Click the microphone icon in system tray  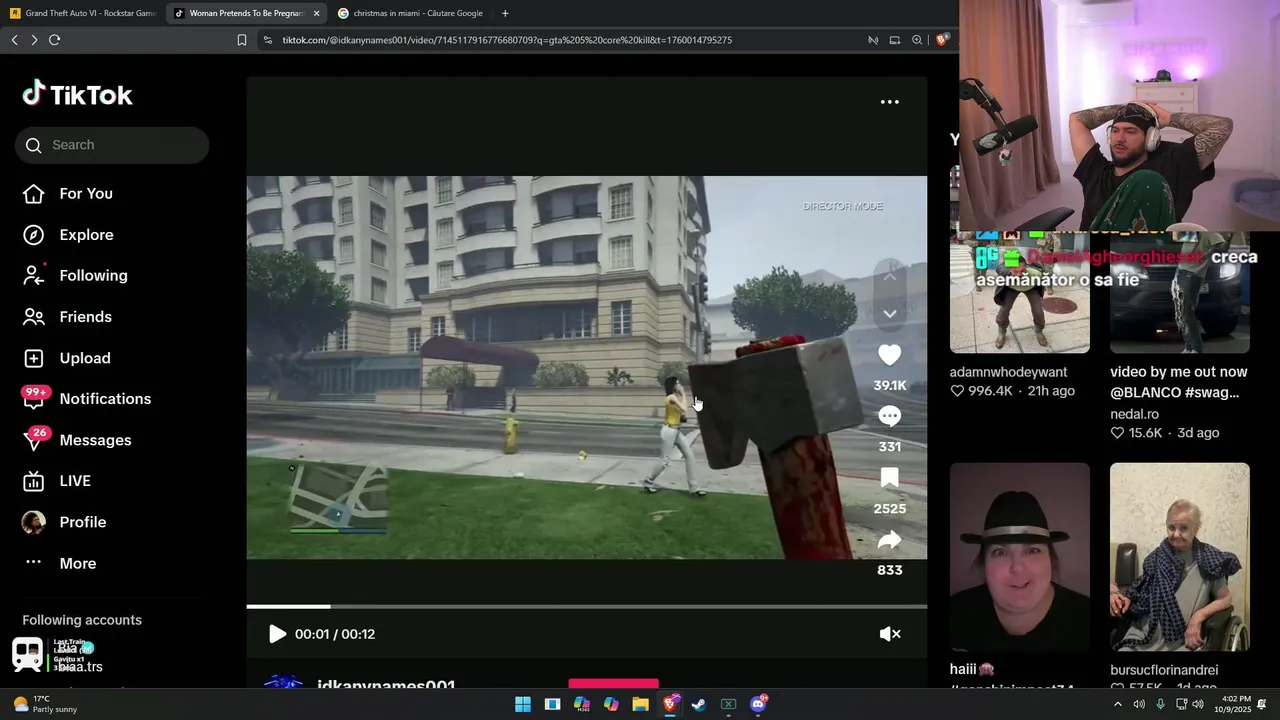click(x=1160, y=704)
